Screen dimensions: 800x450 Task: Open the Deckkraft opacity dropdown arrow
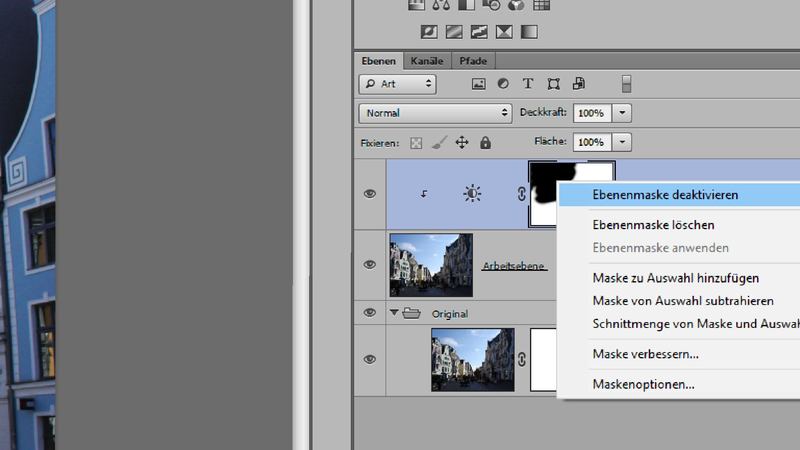pos(623,113)
